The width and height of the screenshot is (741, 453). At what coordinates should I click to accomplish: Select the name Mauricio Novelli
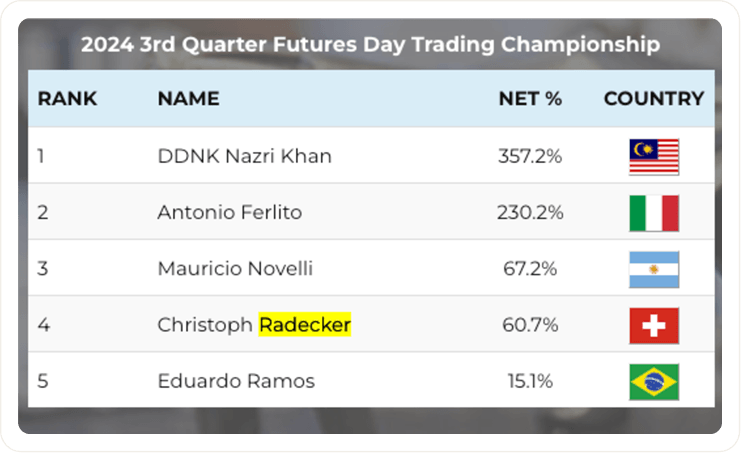235,269
